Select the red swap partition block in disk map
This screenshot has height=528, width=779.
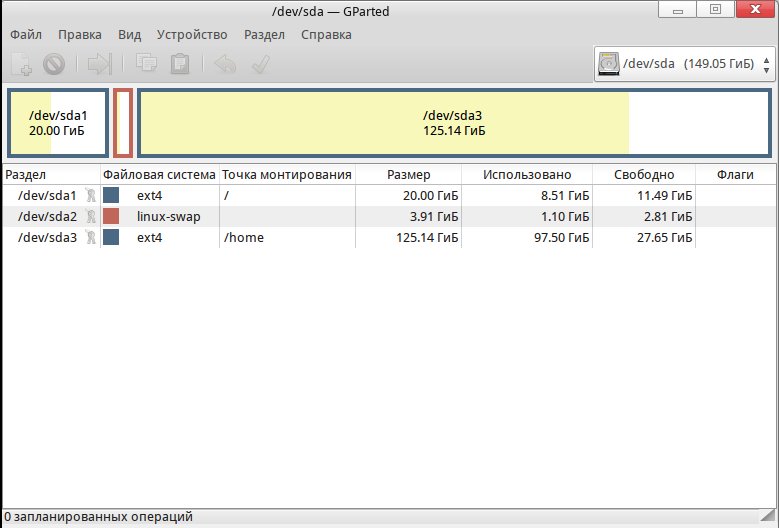(x=123, y=123)
